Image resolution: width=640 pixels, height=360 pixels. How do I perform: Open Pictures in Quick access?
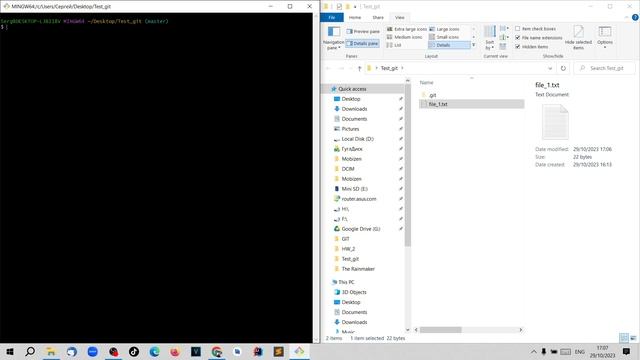(350, 129)
